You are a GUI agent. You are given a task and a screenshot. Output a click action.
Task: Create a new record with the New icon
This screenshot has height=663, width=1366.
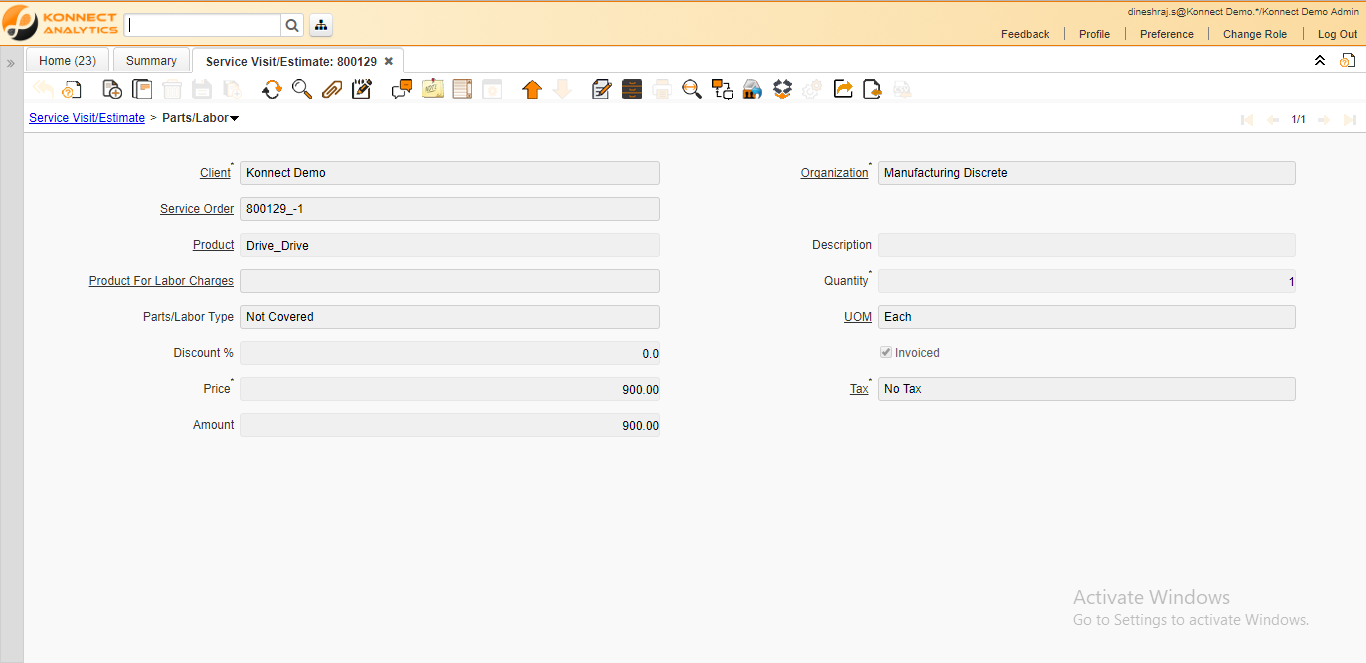click(112, 90)
